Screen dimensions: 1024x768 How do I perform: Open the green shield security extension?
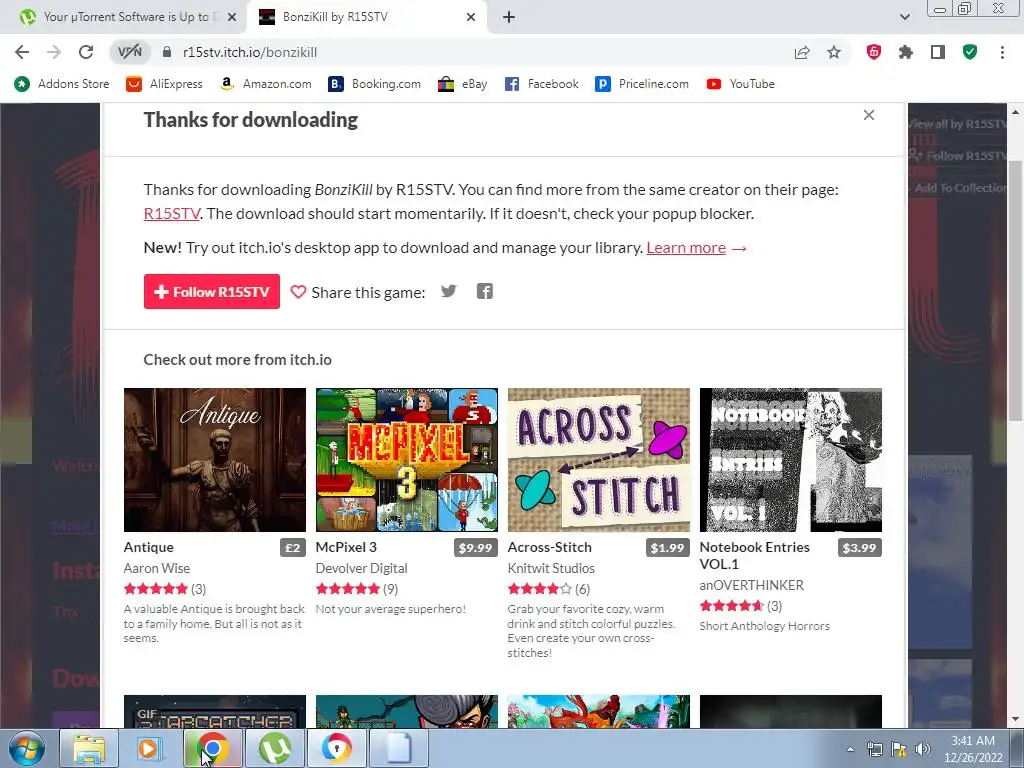[x=970, y=52]
